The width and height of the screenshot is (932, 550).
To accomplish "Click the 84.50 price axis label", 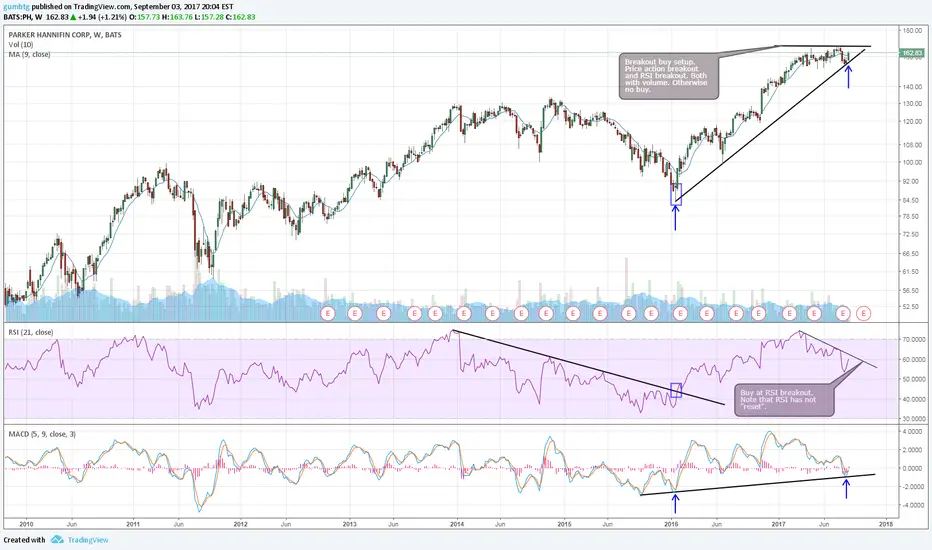I will [912, 200].
